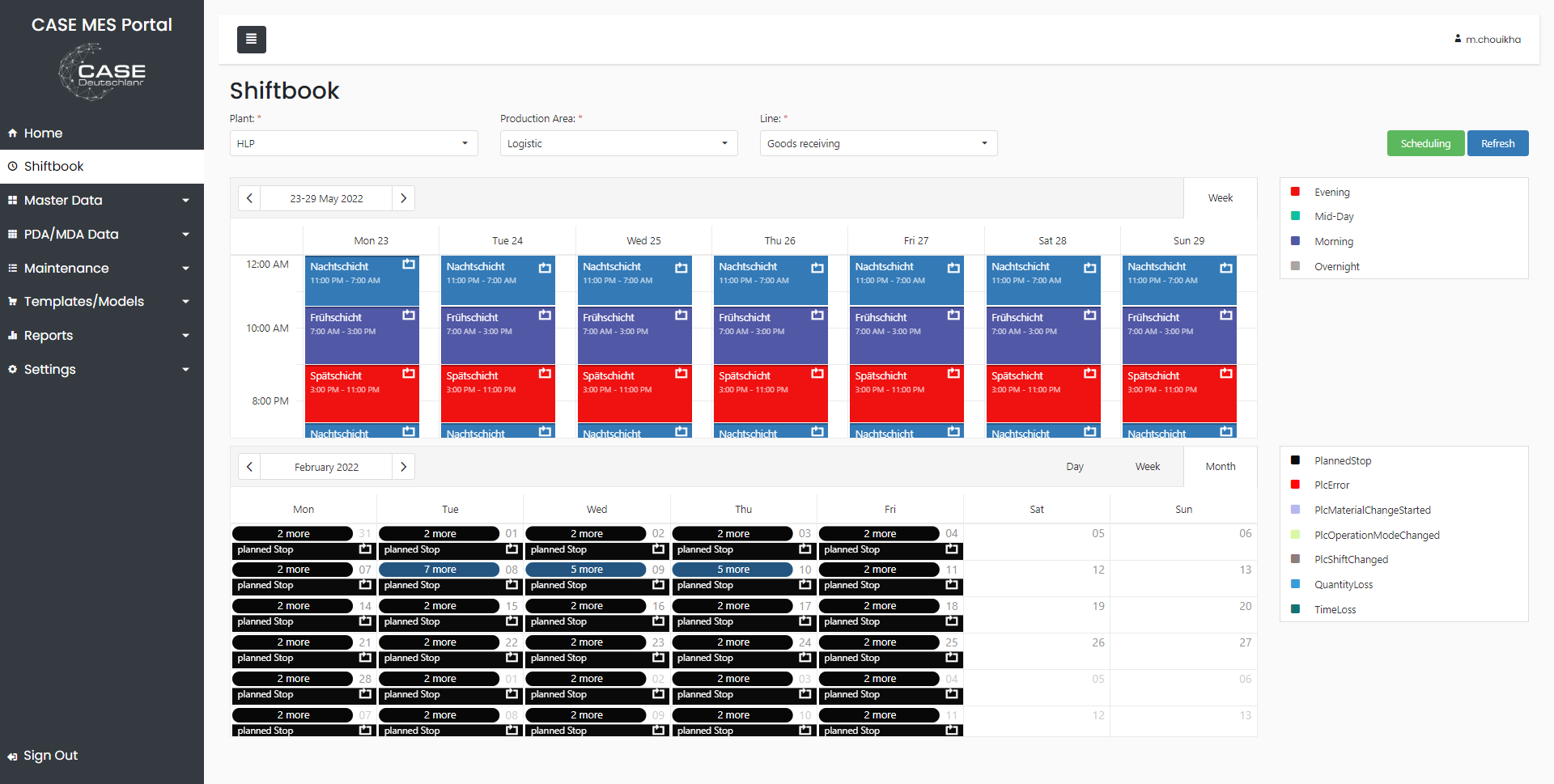The width and height of the screenshot is (1554, 784).
Task: Go to next month after February 2022
Action: 403,467
